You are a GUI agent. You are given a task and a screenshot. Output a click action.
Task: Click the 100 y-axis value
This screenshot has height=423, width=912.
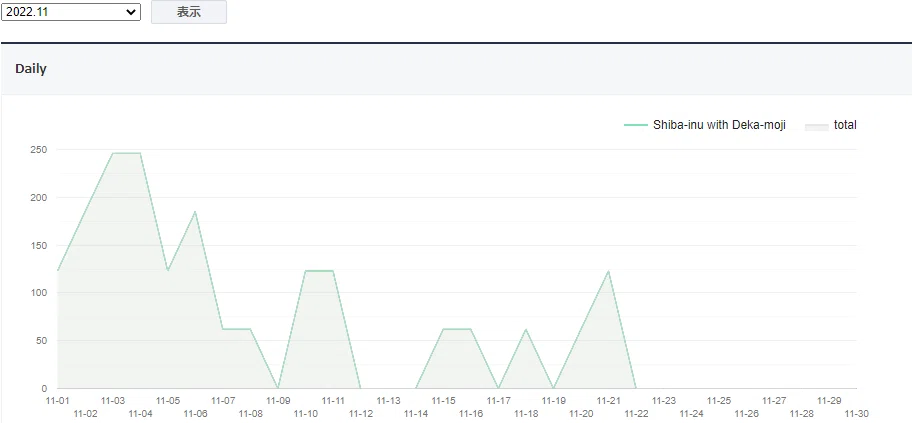pyautogui.click(x=39, y=293)
